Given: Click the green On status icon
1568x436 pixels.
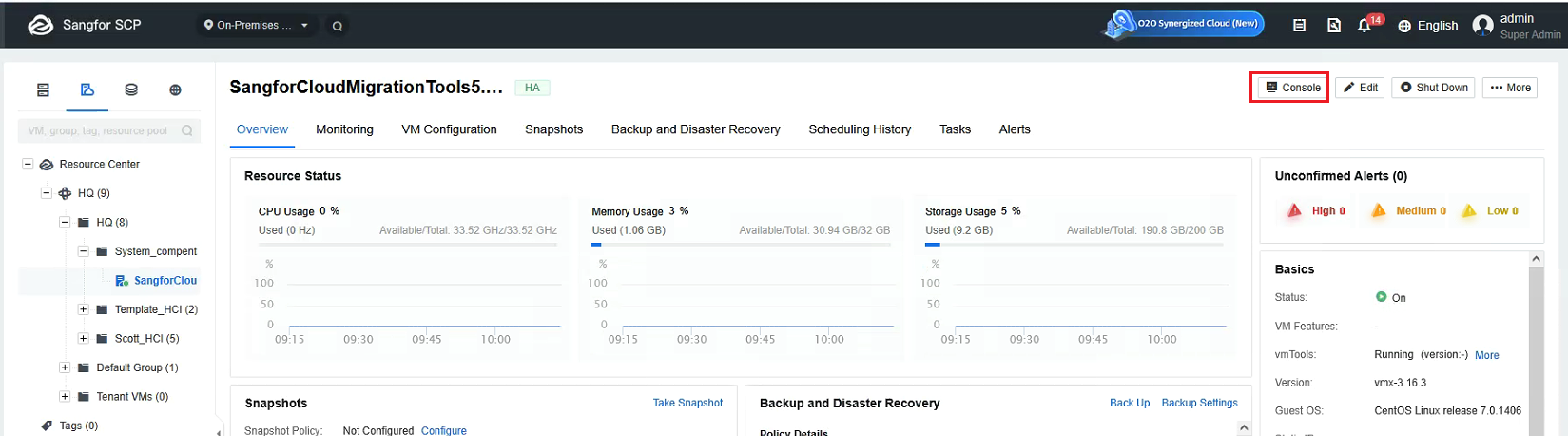Looking at the screenshot, I should point(1381,297).
